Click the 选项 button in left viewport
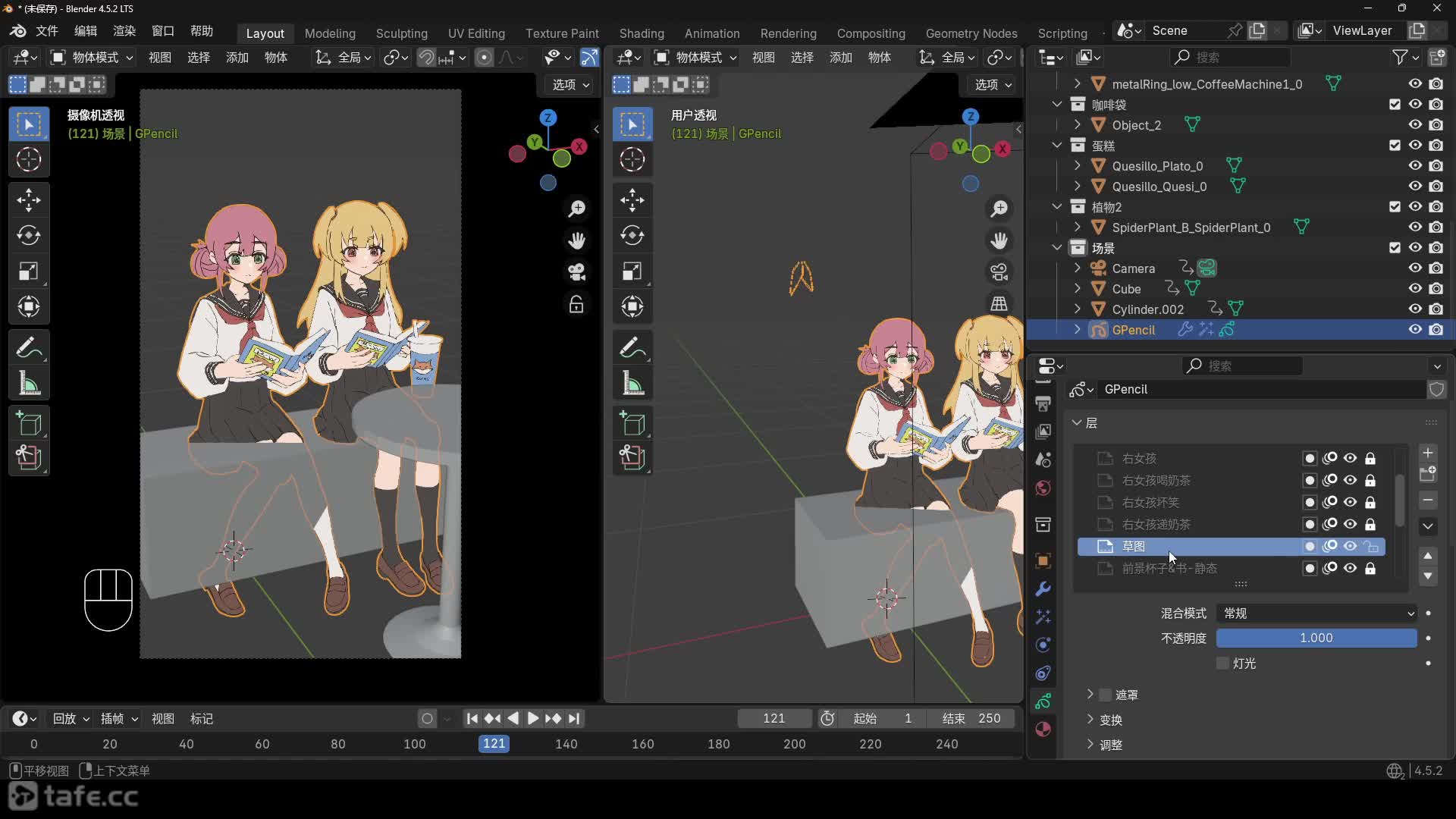 click(570, 85)
